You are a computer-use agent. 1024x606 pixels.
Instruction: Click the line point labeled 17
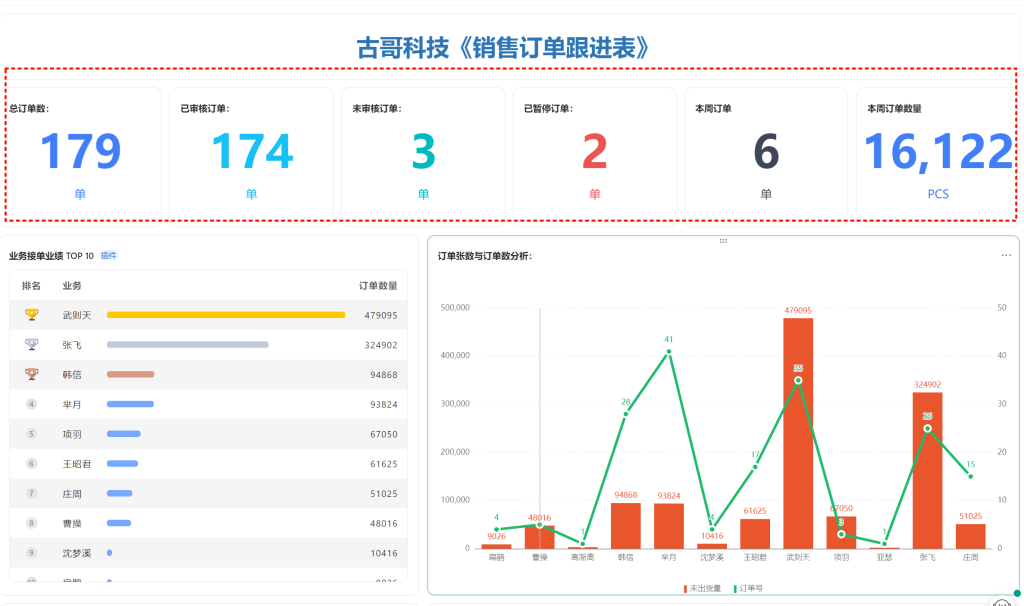click(755, 467)
